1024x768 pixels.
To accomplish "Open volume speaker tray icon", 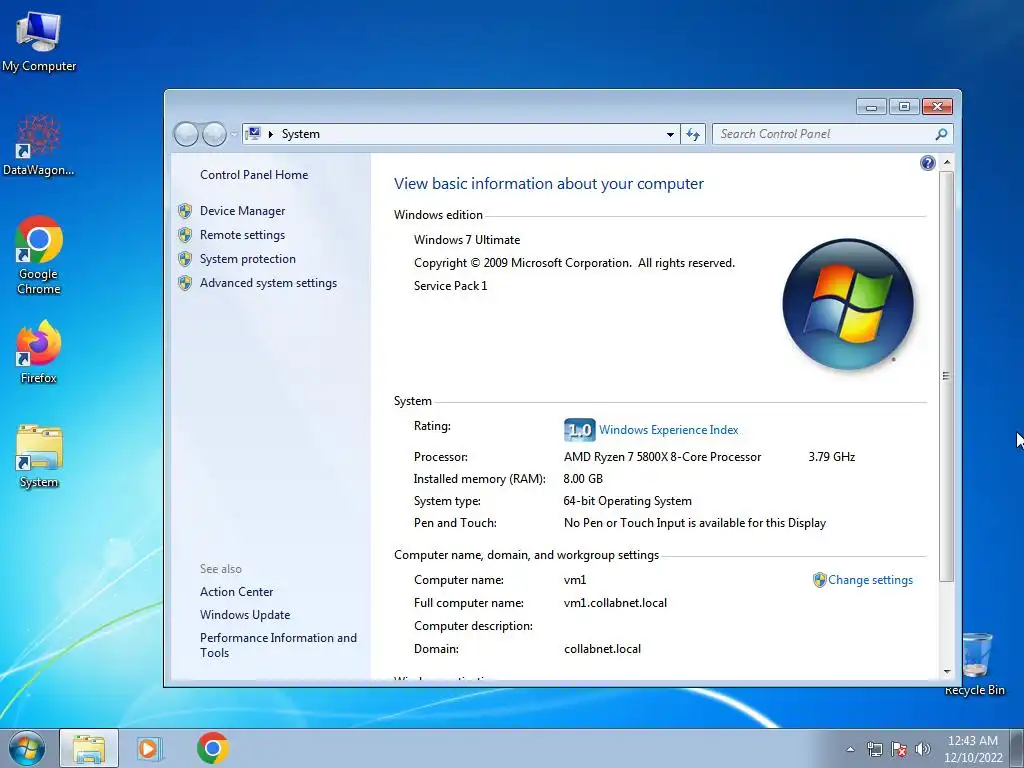I will (x=923, y=749).
